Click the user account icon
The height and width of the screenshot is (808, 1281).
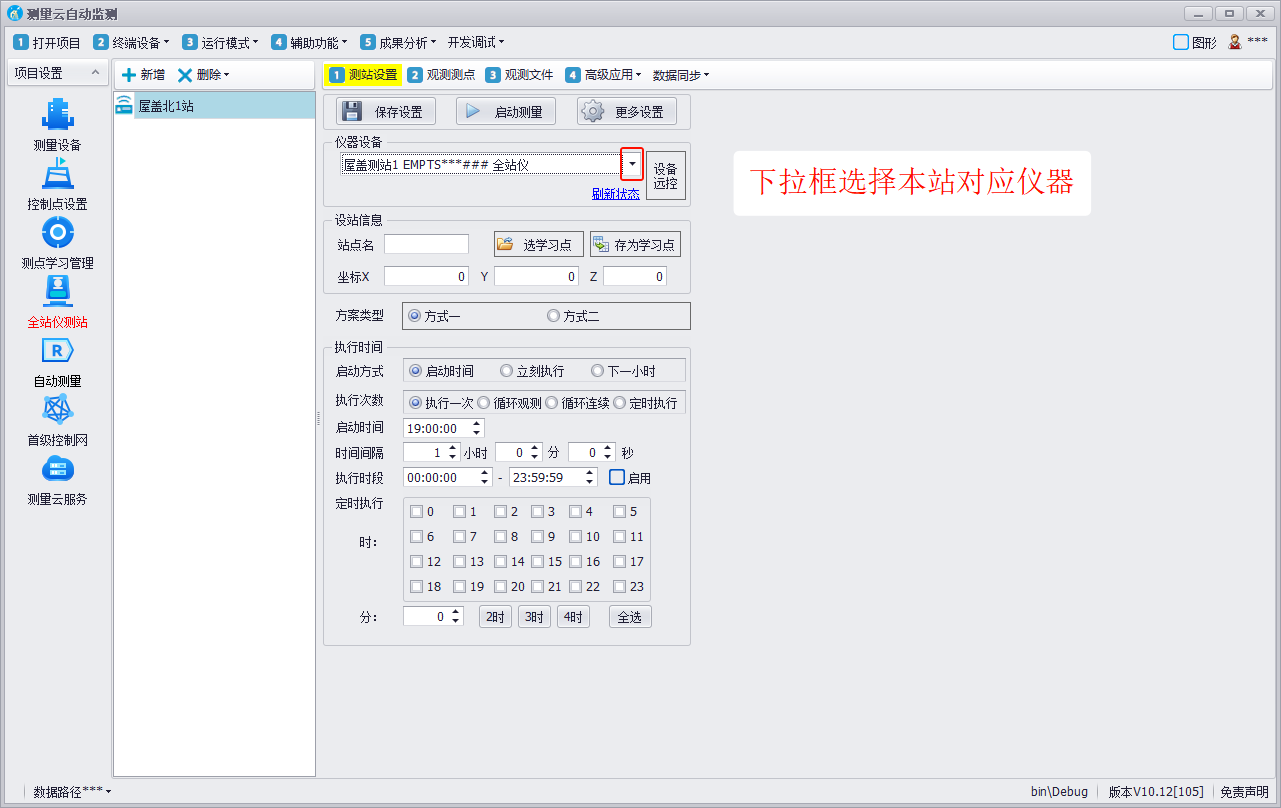pyautogui.click(x=1235, y=42)
